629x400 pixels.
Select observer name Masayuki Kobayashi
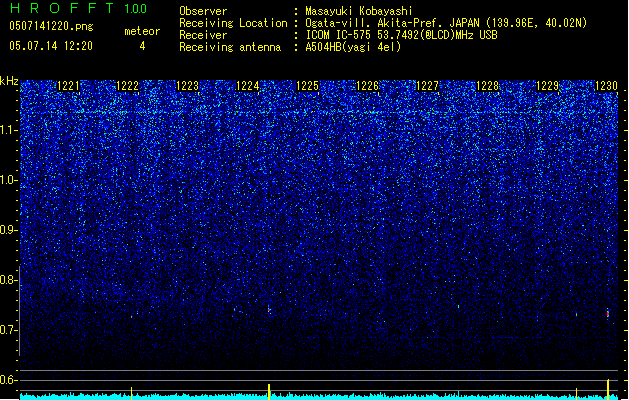(x=359, y=11)
